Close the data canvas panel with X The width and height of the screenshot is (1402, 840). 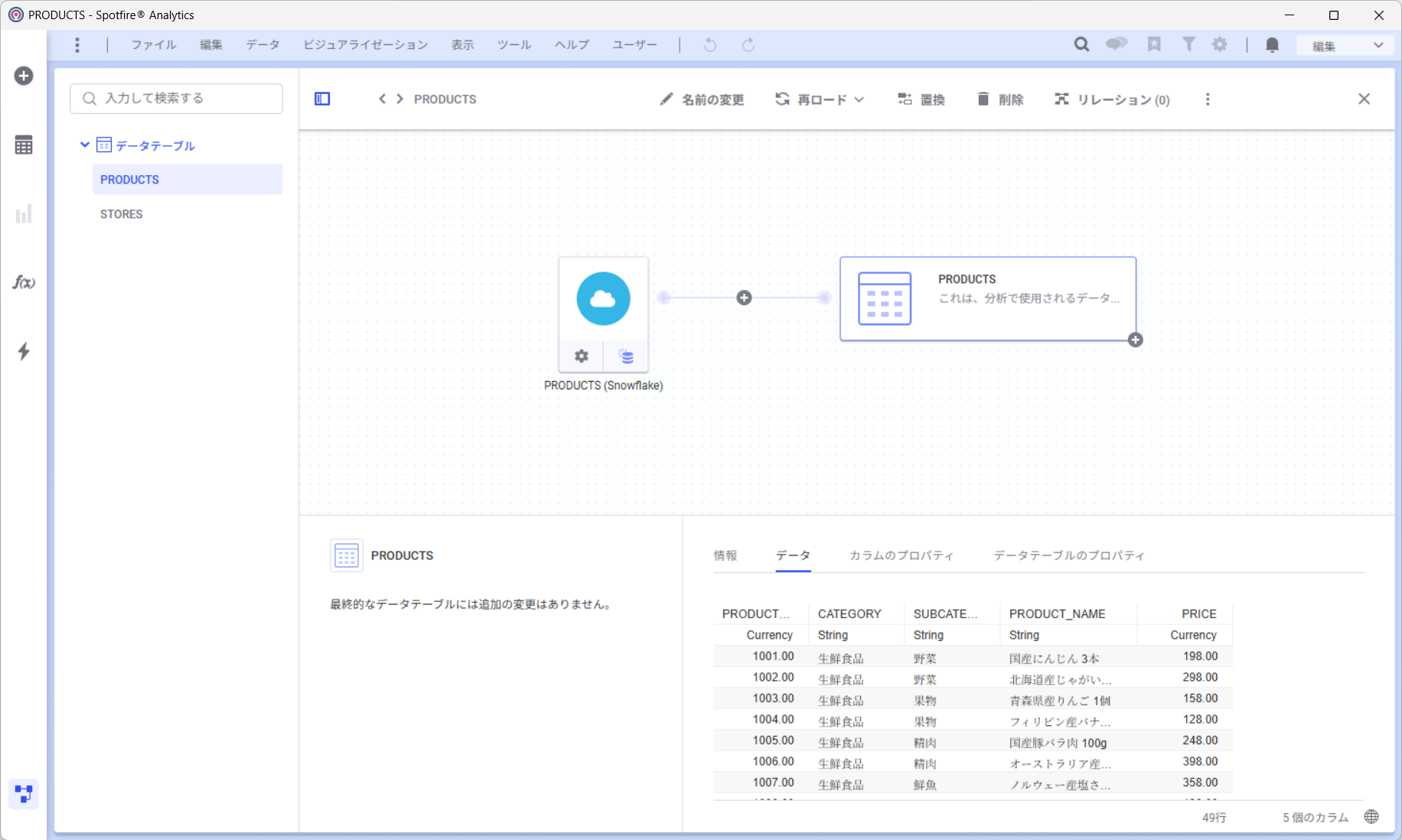pyautogui.click(x=1364, y=99)
